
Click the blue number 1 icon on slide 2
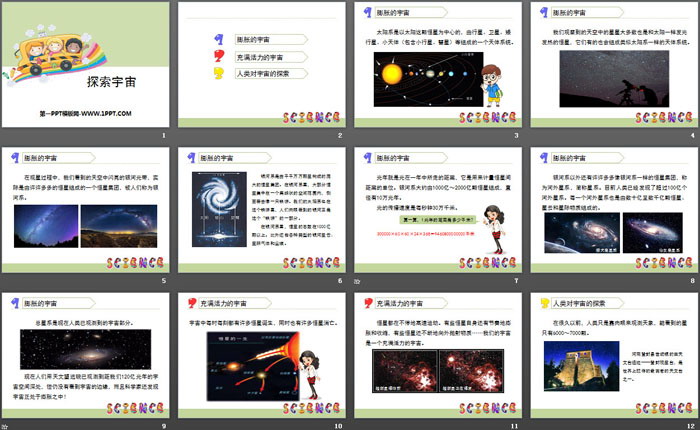pyautogui.click(x=219, y=39)
